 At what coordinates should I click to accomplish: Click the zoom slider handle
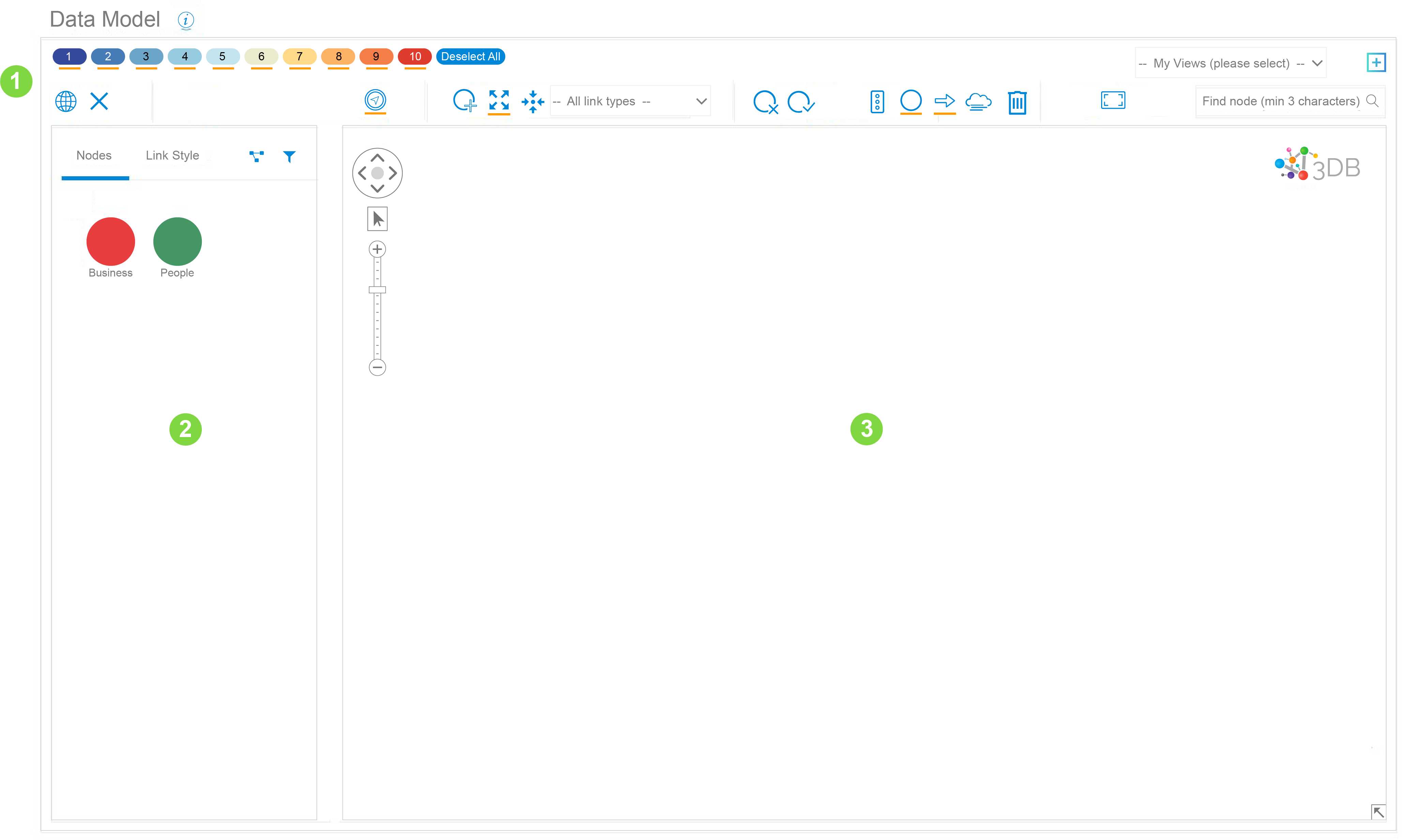(x=377, y=290)
